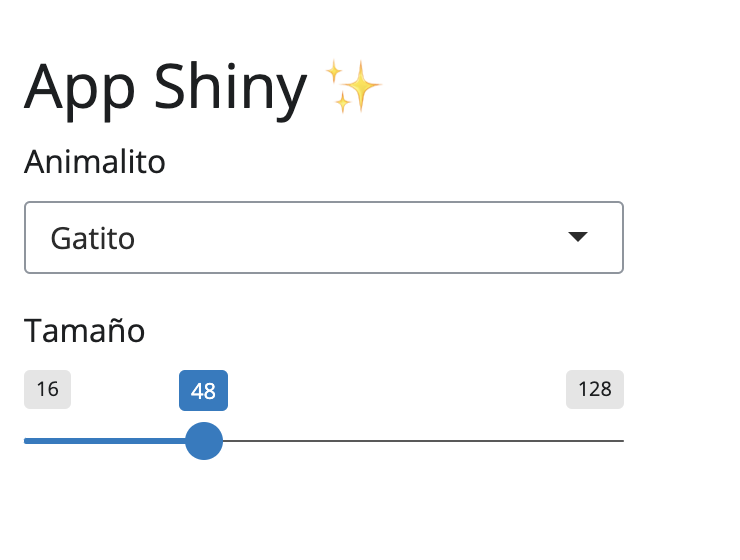Click the sparkles emoji beside the title
Image resolution: width=740 pixels, height=560 pixels.
tap(354, 86)
